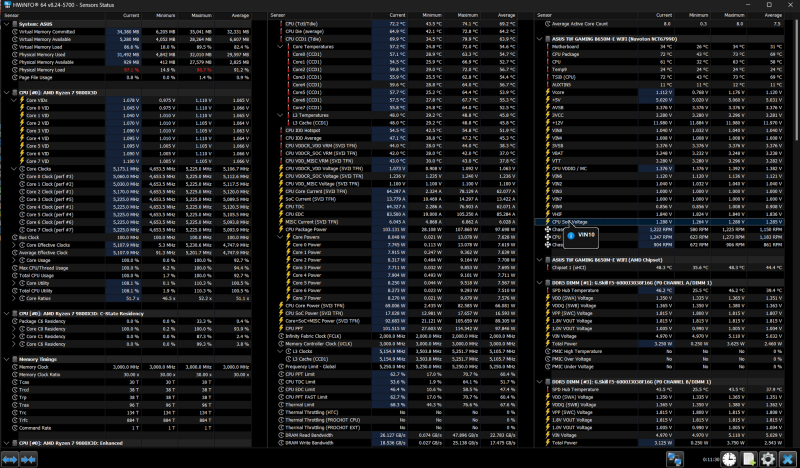This screenshot has height=468, width=800.
Task: Click the thermometer icon beside SPD Hub Temperature in DIMM #1
Action: [548, 290]
